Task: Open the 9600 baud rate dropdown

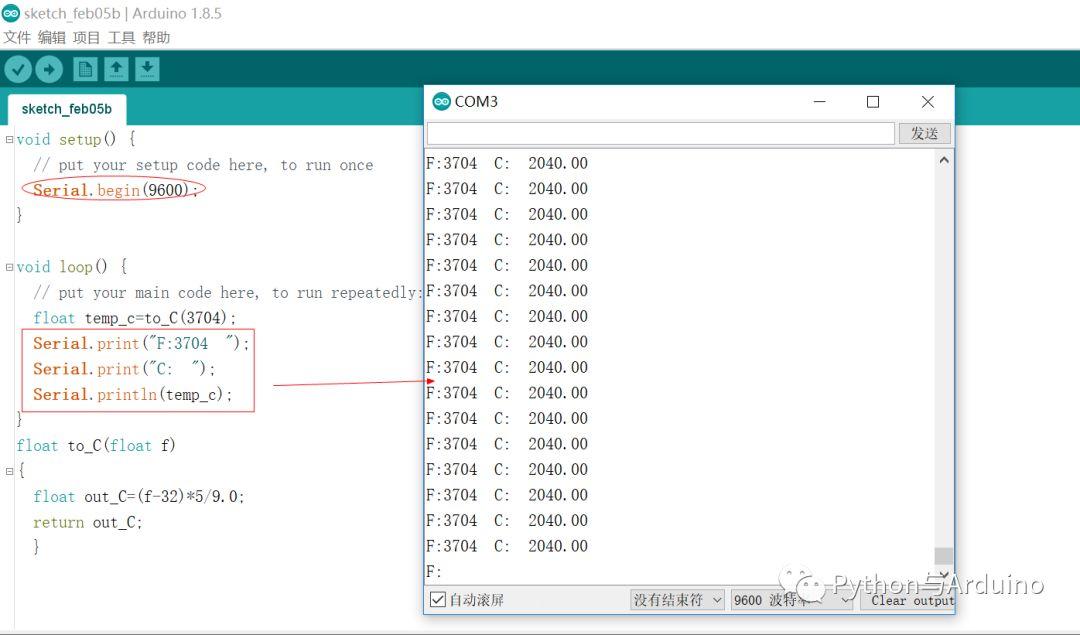Action: point(791,600)
